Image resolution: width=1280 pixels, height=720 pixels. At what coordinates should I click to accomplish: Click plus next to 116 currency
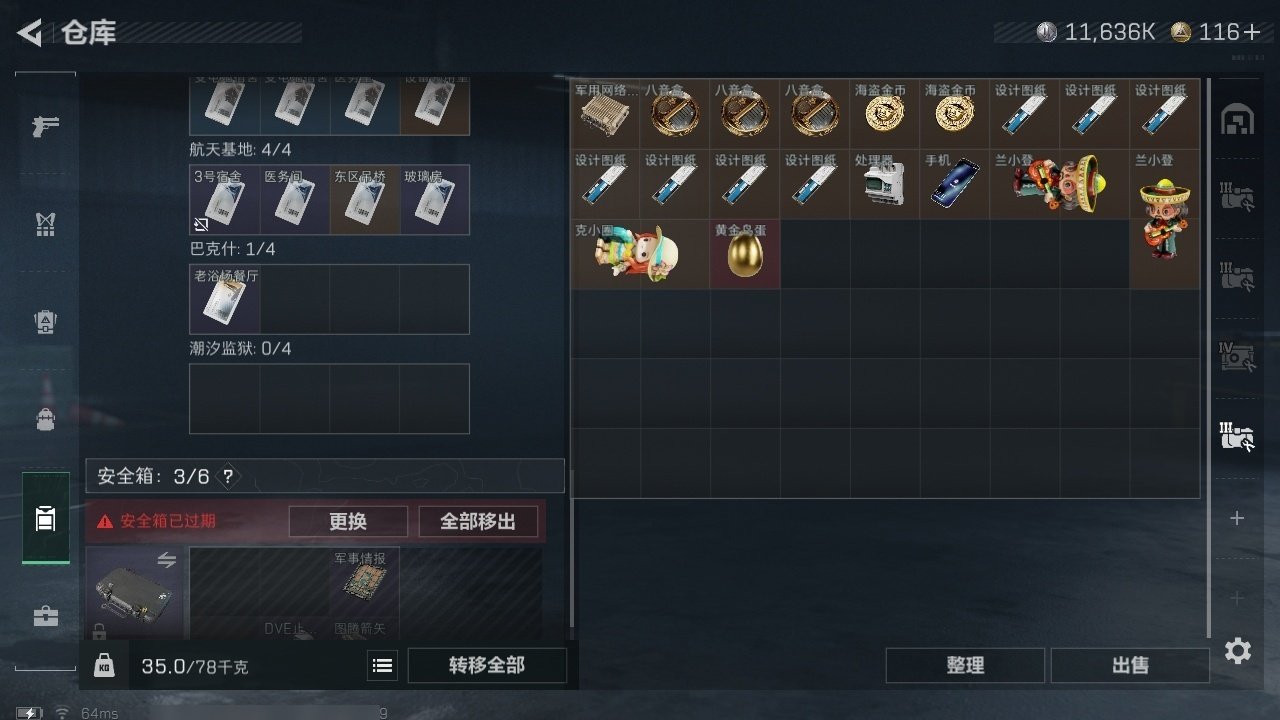pyautogui.click(x=1252, y=33)
